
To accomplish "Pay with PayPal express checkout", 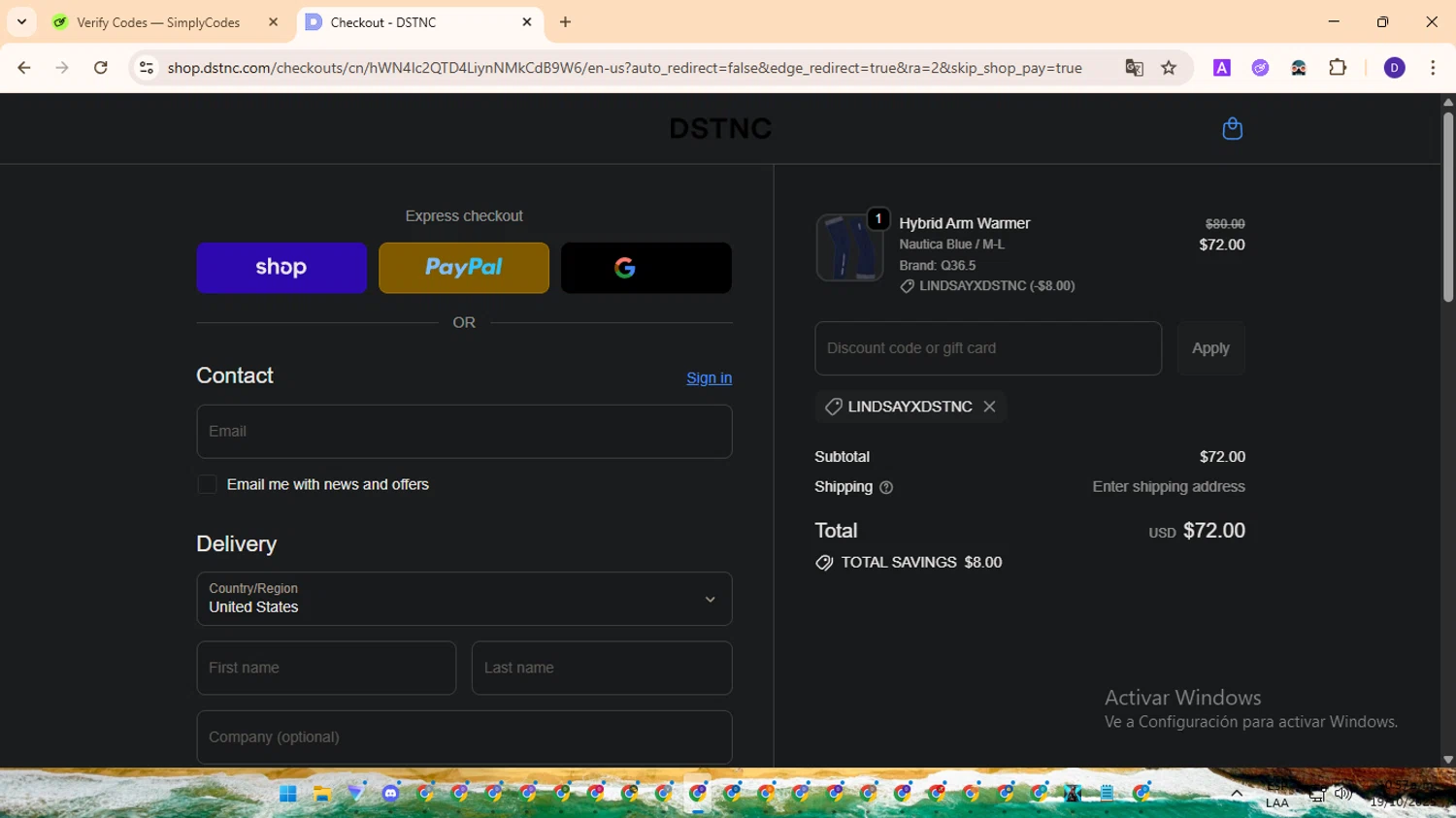I will 464,268.
